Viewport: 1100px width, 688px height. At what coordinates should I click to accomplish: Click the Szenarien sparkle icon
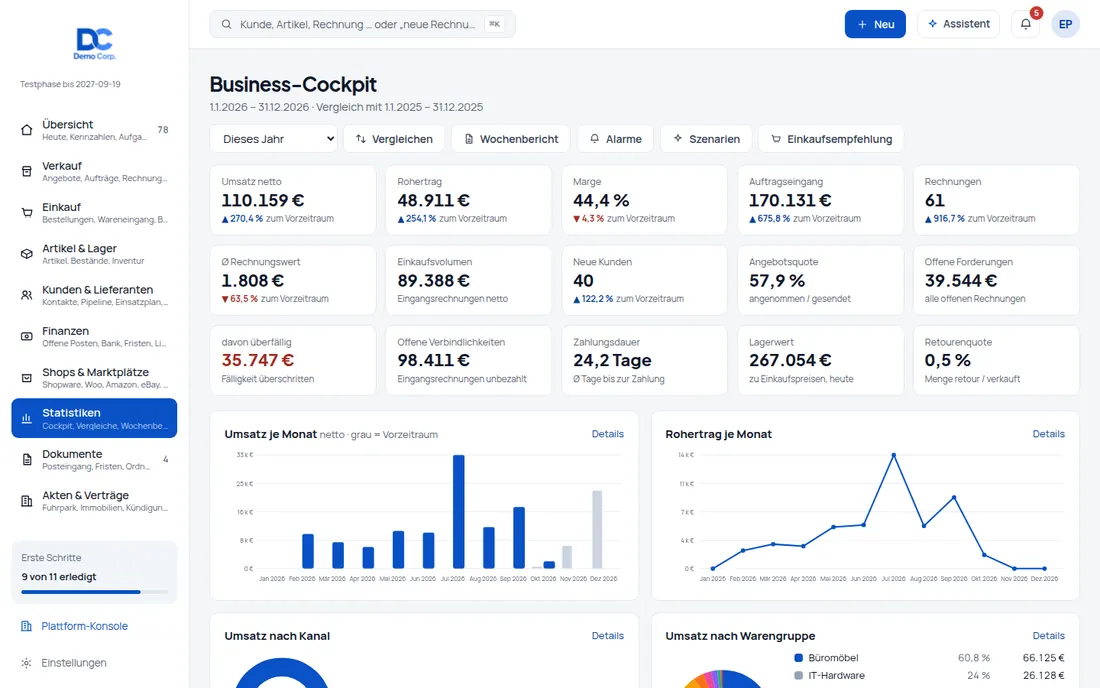(x=678, y=139)
